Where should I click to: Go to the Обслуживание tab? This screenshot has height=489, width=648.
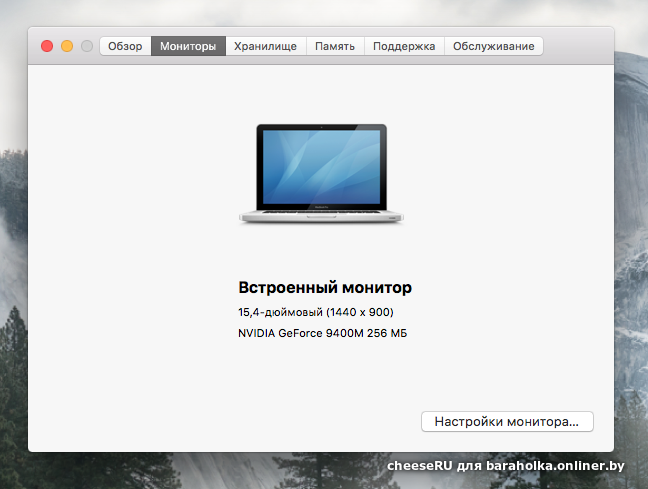coord(493,46)
